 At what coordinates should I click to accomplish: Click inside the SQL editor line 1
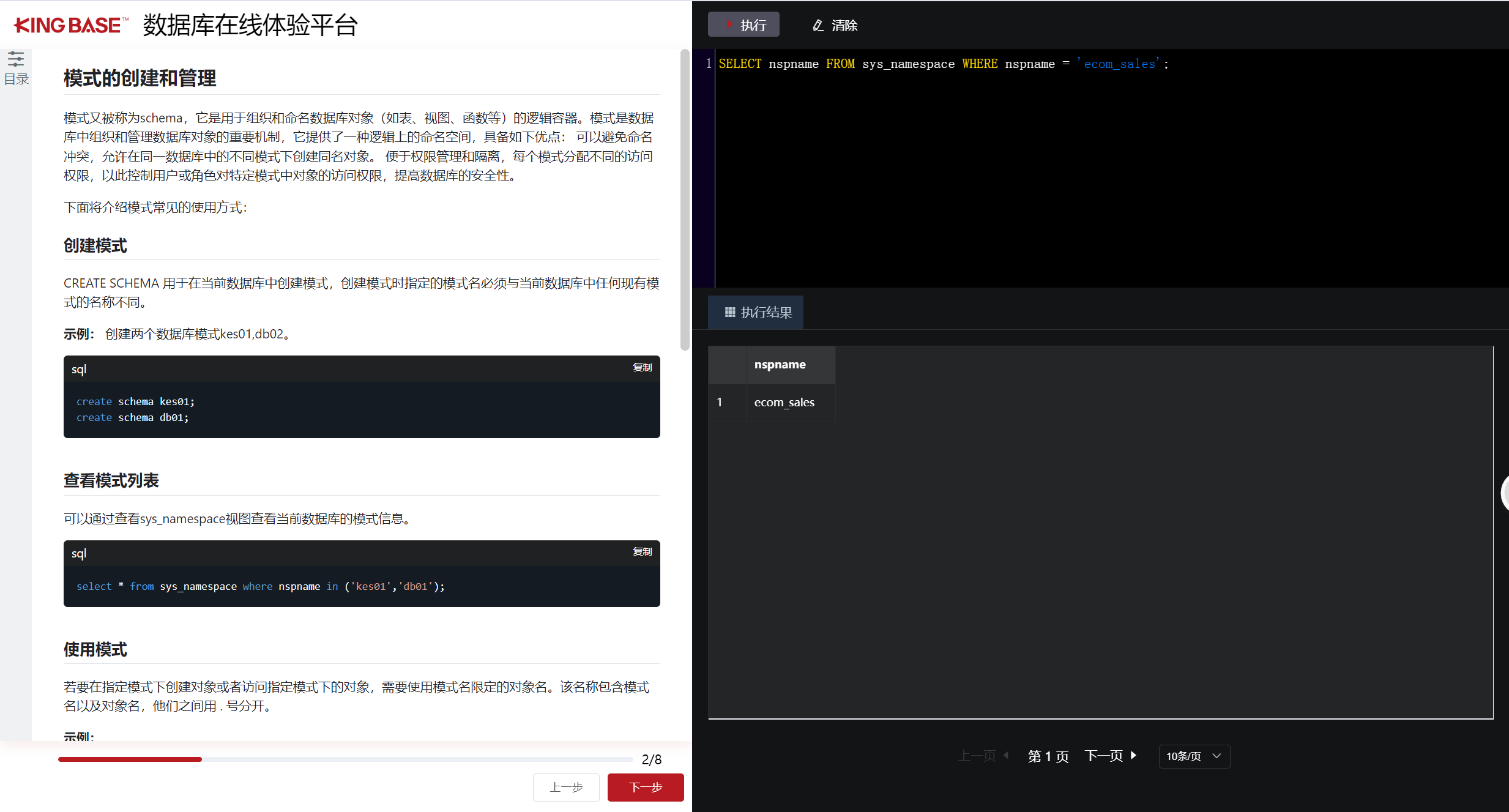1111,64
